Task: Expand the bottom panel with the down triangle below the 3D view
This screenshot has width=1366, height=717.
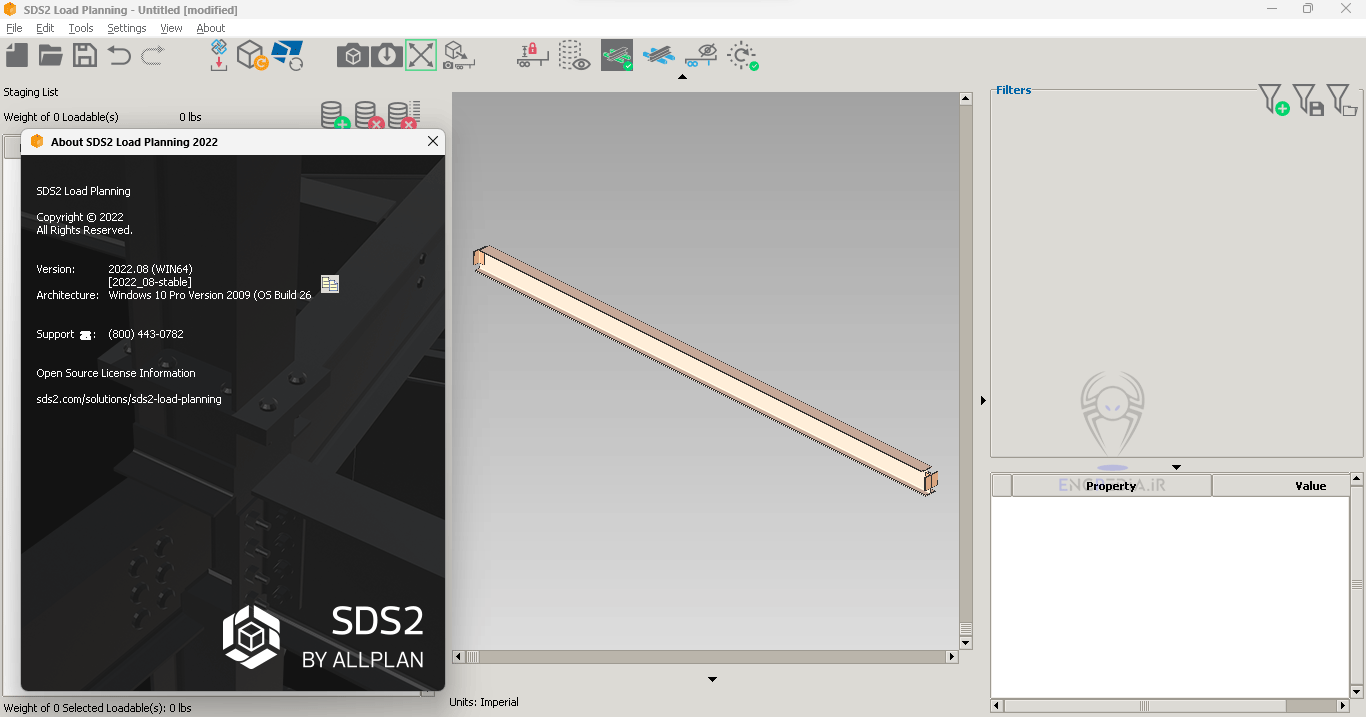Action: coord(712,680)
